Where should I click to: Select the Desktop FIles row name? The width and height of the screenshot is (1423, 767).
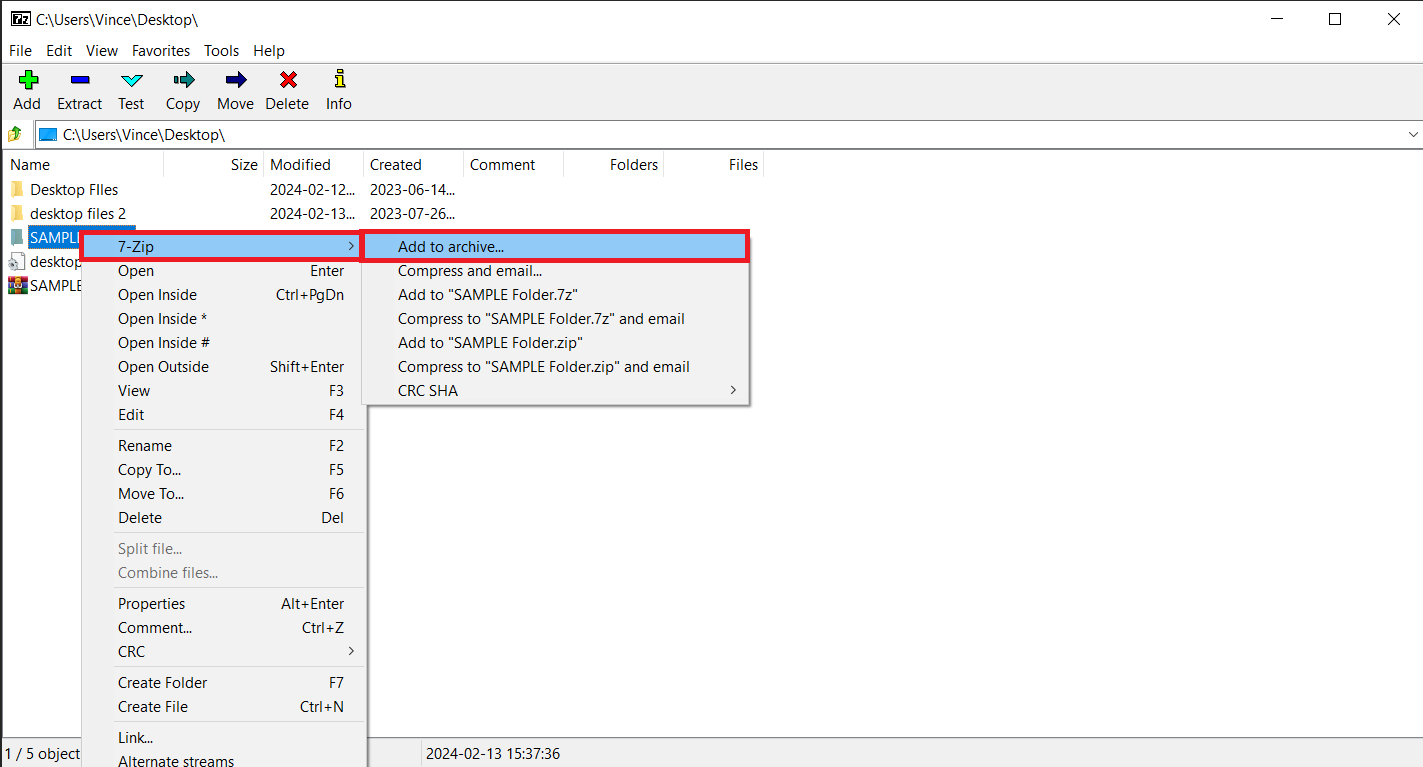[74, 189]
